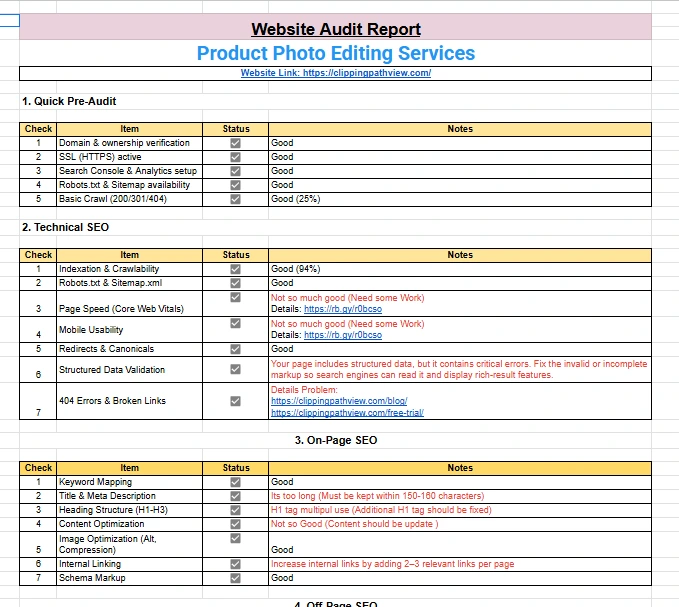Open the Website Link clippingpathview.com URL
The height and width of the screenshot is (607, 679).
click(x=367, y=73)
